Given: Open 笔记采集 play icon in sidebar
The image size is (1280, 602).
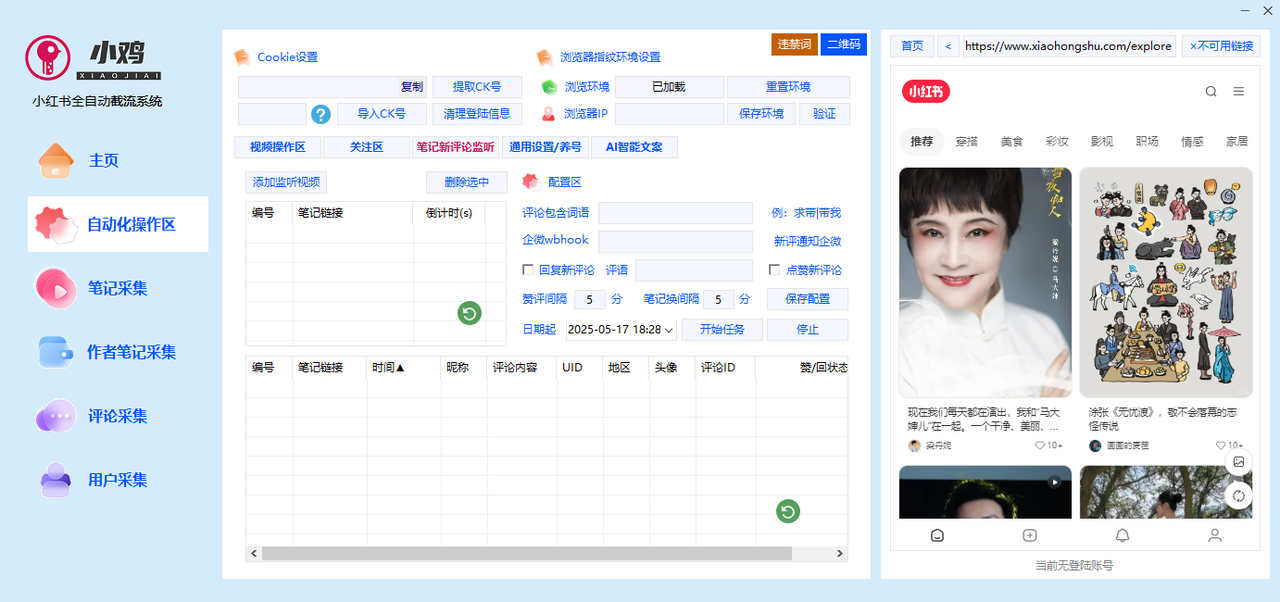Looking at the screenshot, I should pyautogui.click(x=56, y=288).
